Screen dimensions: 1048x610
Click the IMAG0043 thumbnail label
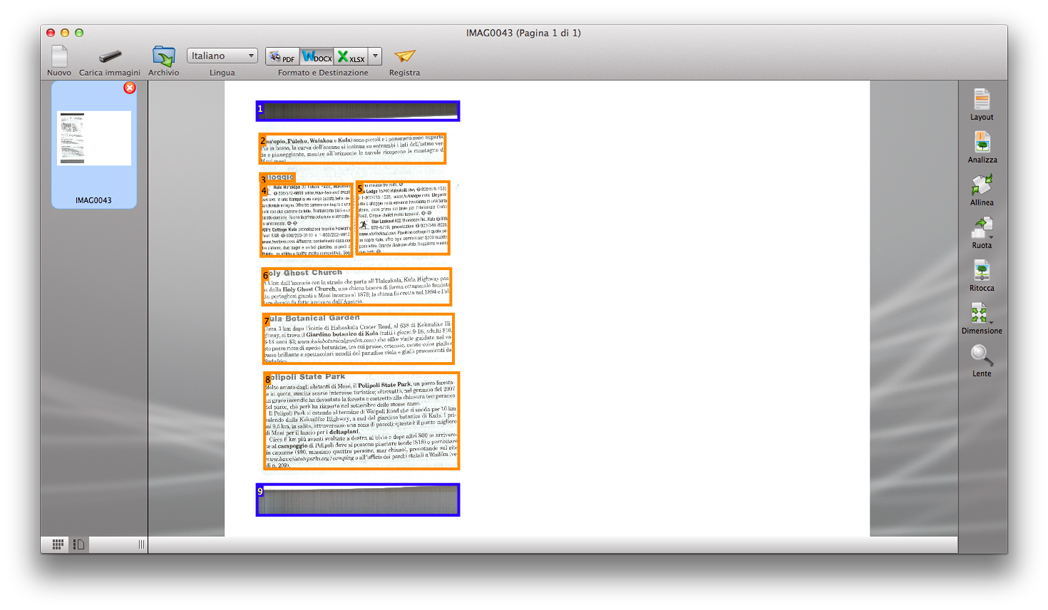coord(94,200)
